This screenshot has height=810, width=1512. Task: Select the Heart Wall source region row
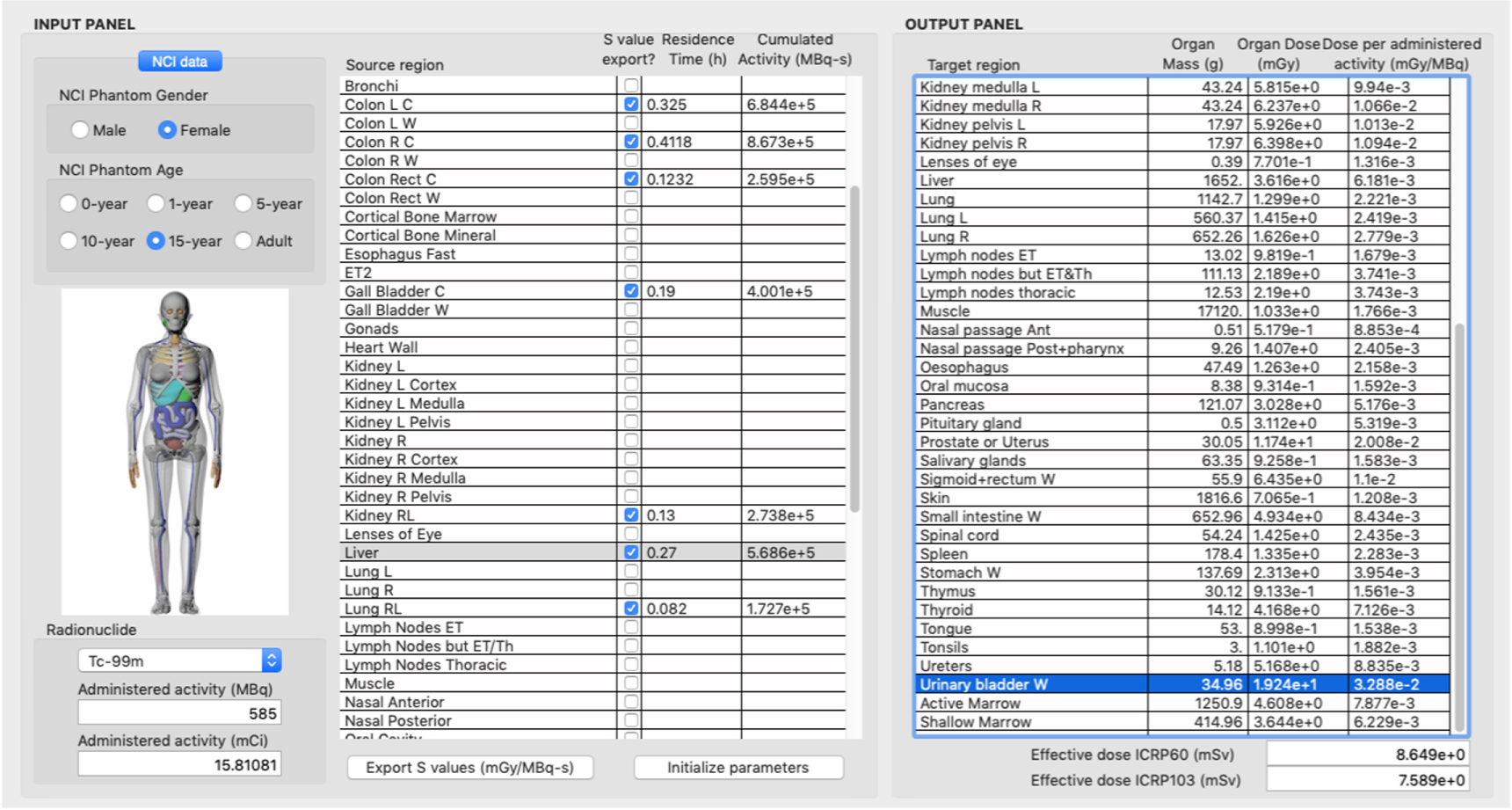[592, 347]
